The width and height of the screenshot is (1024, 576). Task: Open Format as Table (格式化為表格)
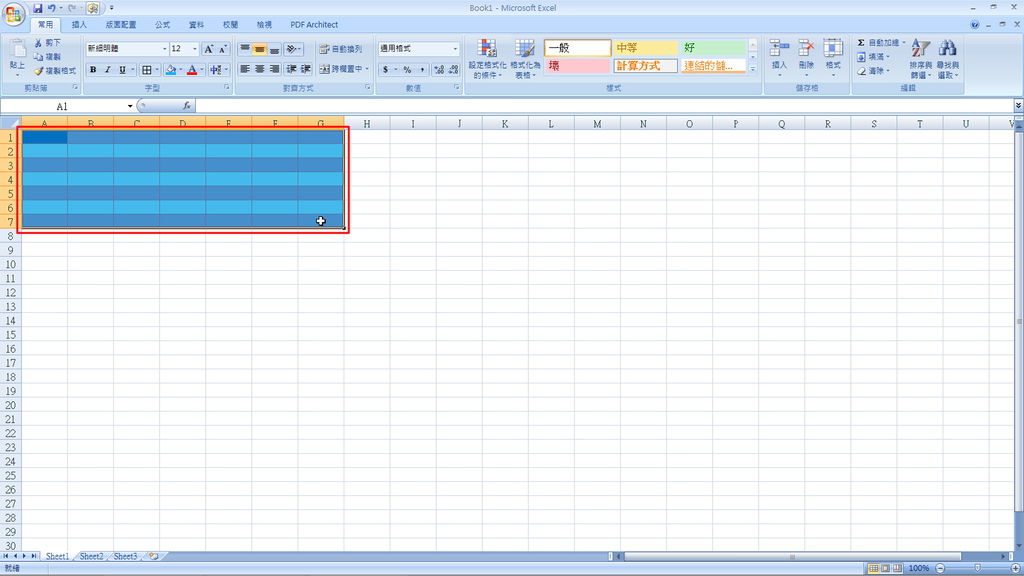pyautogui.click(x=525, y=59)
